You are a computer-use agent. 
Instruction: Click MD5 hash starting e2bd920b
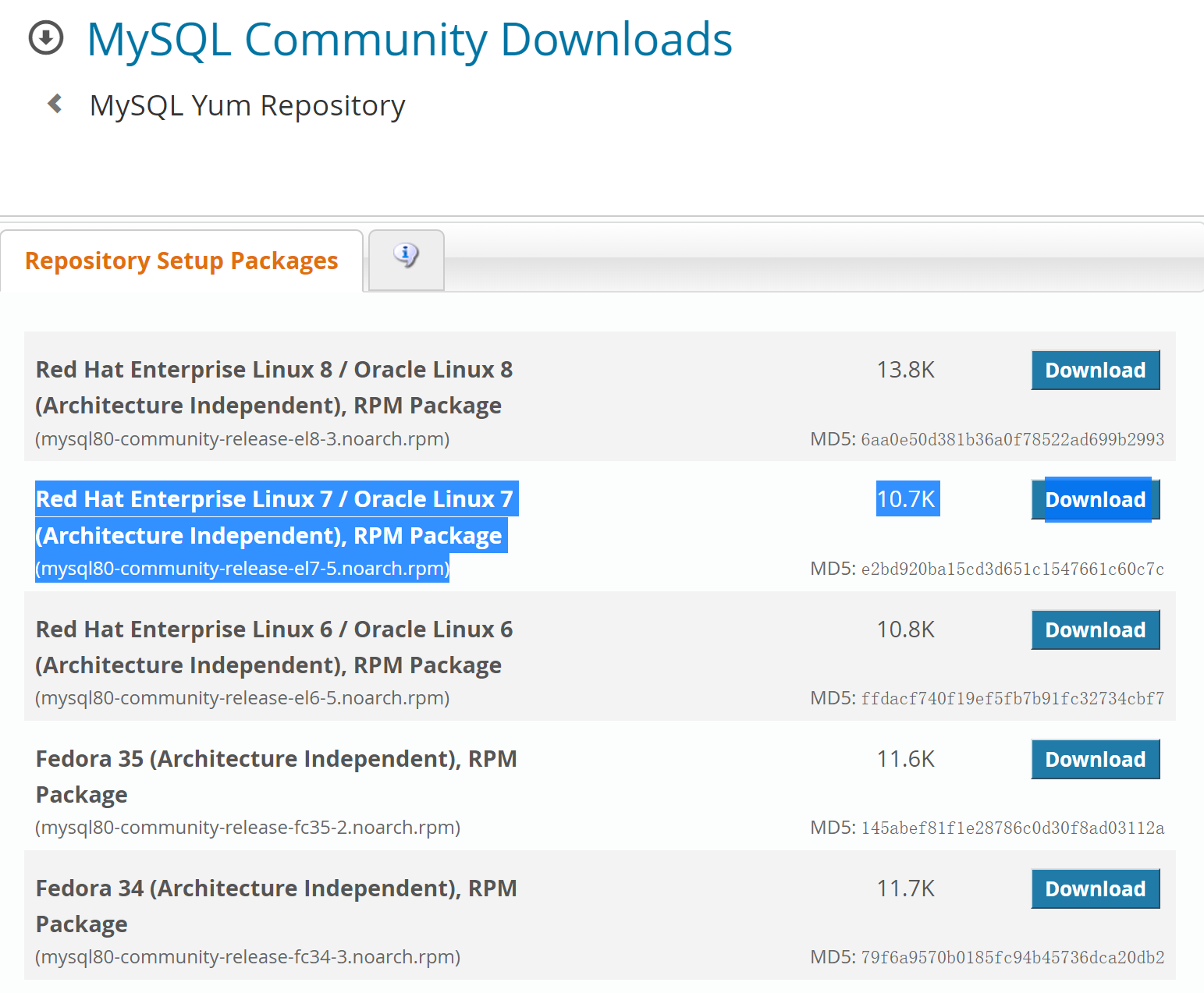1013,569
